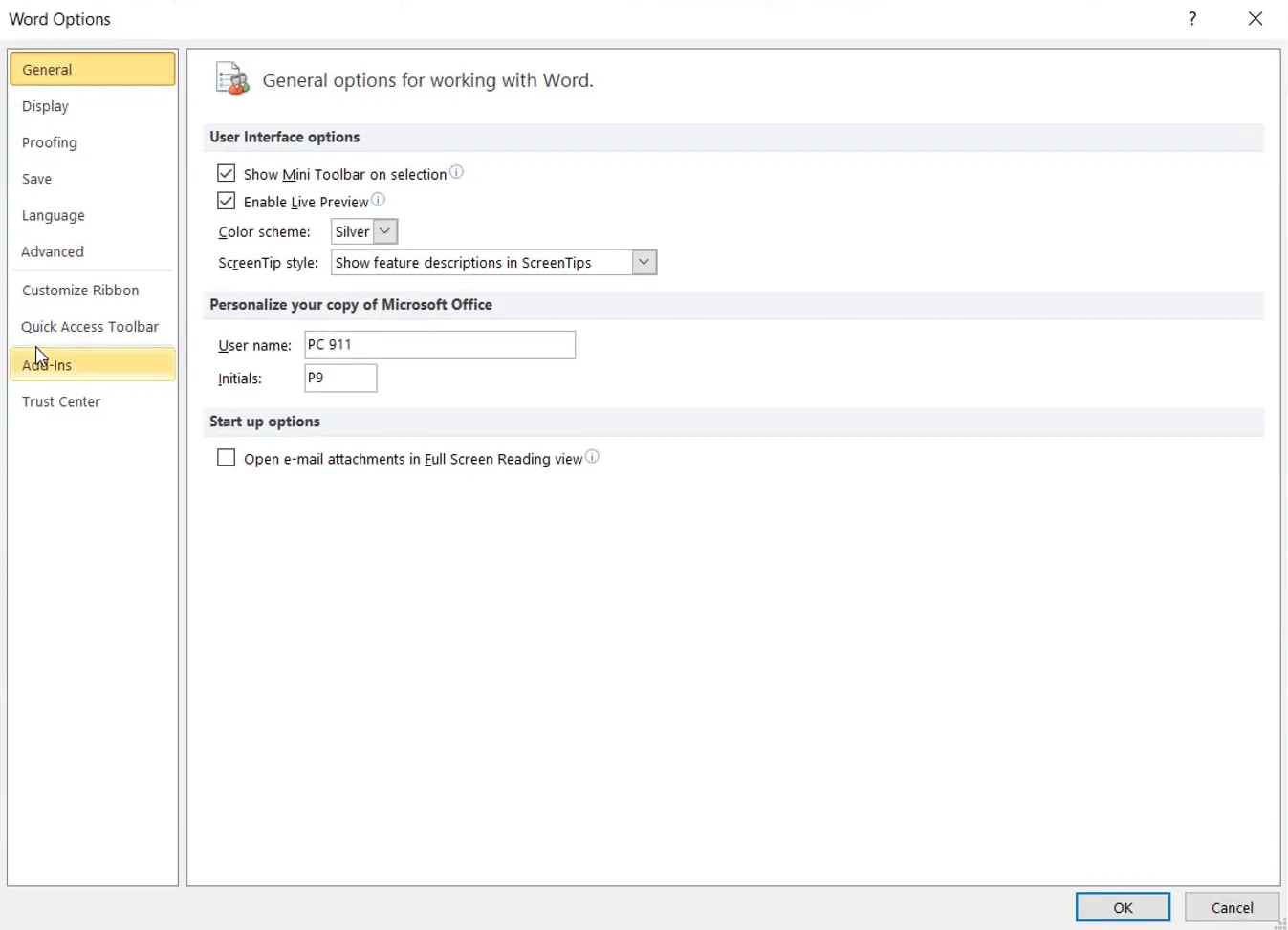The width and height of the screenshot is (1288, 930).
Task: Open the Color scheme Silver dropdown
Action: click(364, 231)
